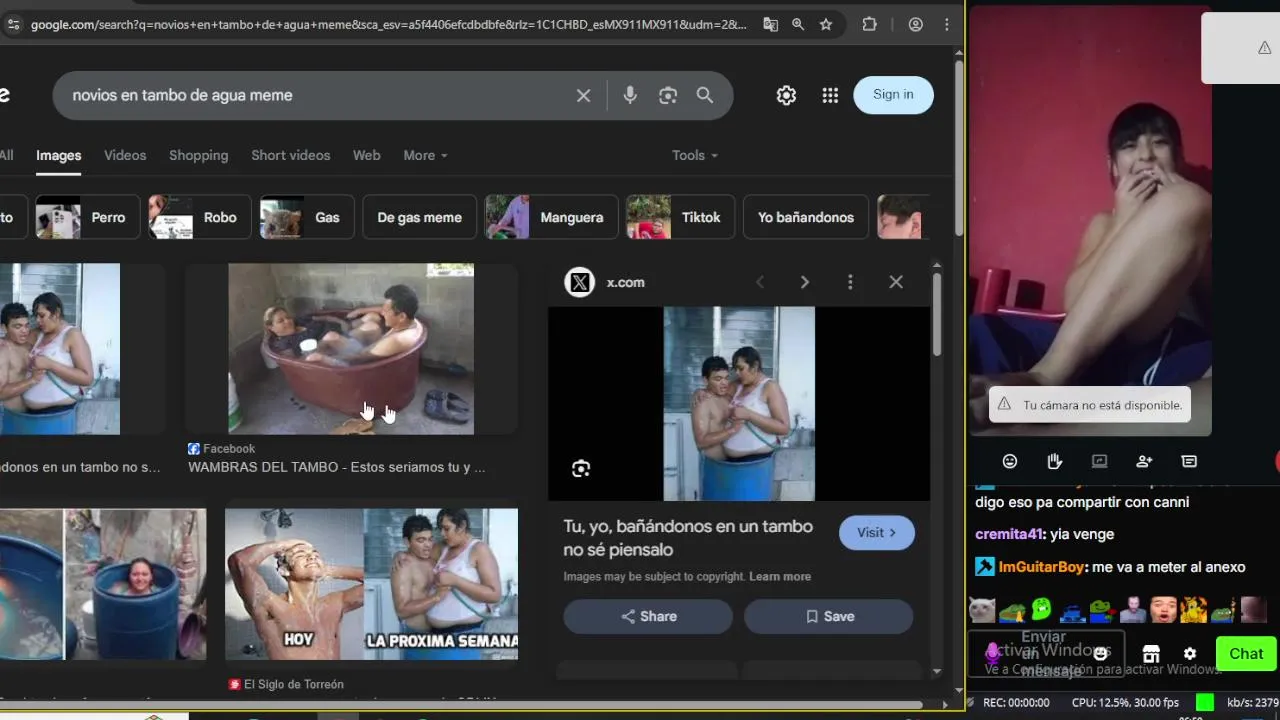The width and height of the screenshot is (1280, 720).
Task: Open Chrome's three-dot menu
Action: 946,25
